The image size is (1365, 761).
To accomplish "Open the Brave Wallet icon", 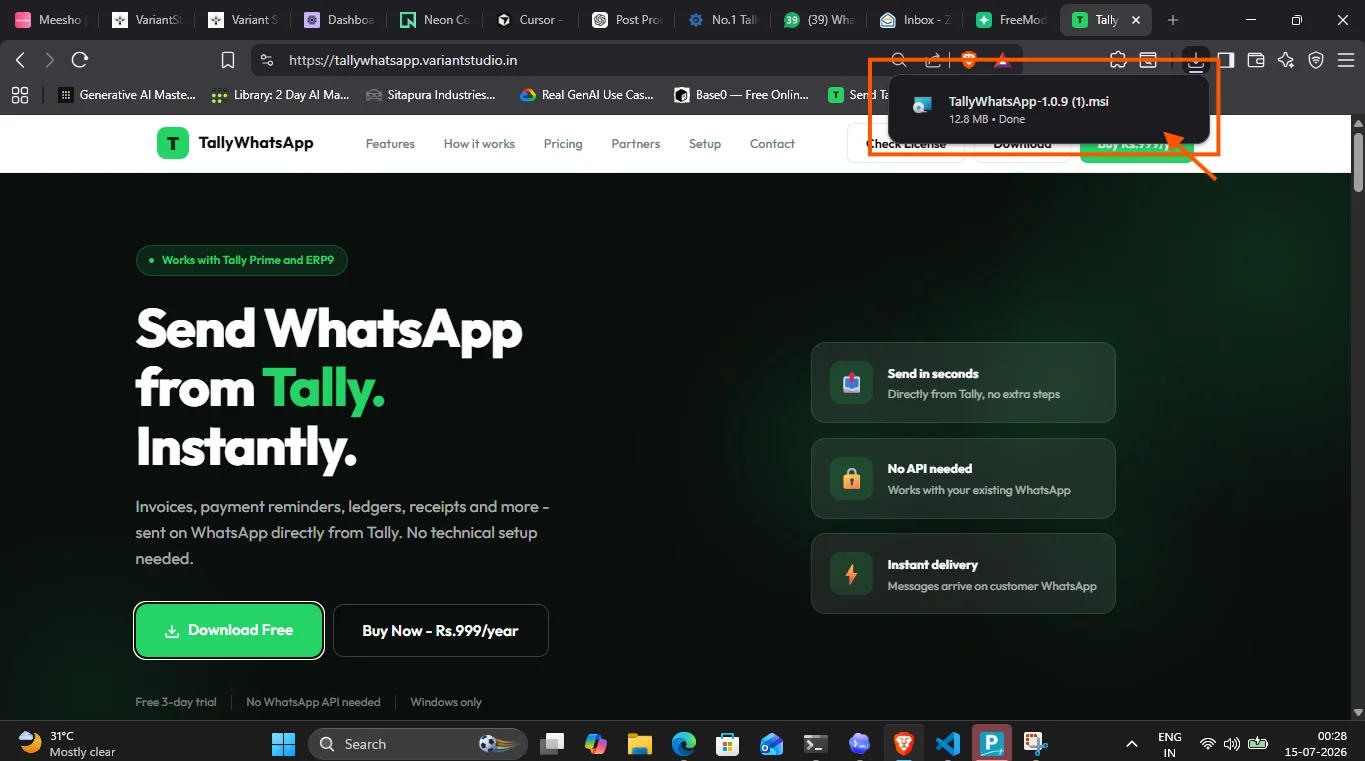I will pos(1256,60).
